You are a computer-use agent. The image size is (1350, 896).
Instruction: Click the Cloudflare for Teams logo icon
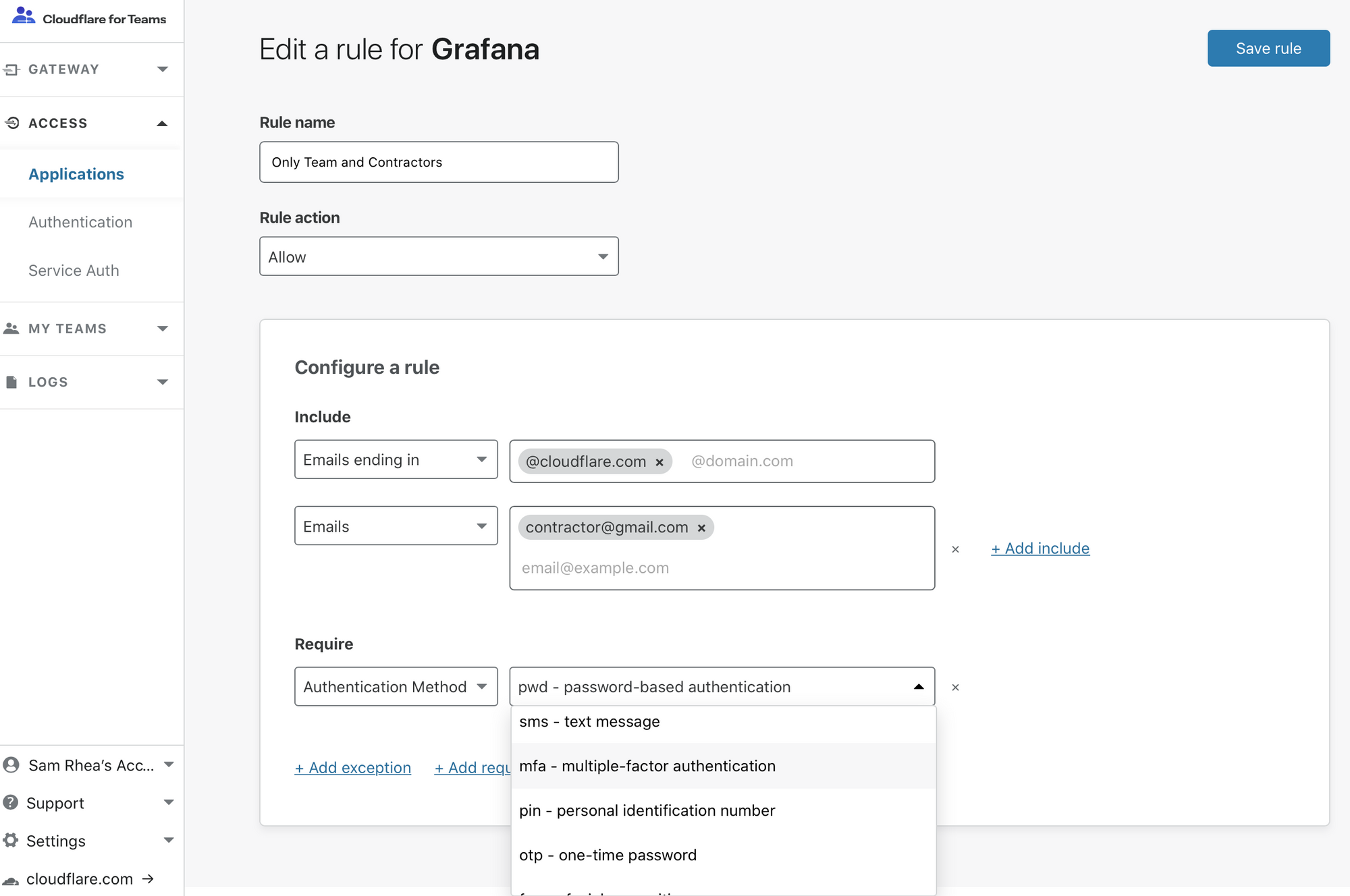point(24,16)
